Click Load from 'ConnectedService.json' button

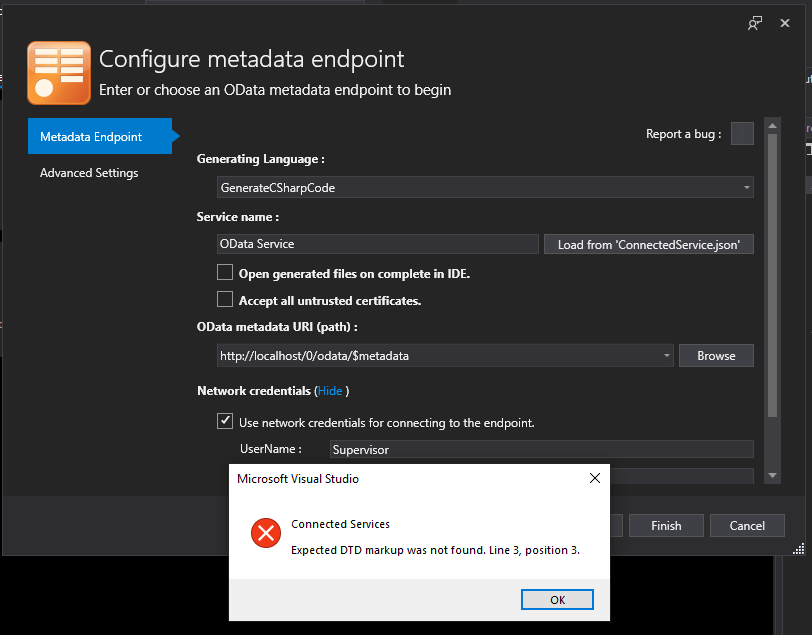649,244
